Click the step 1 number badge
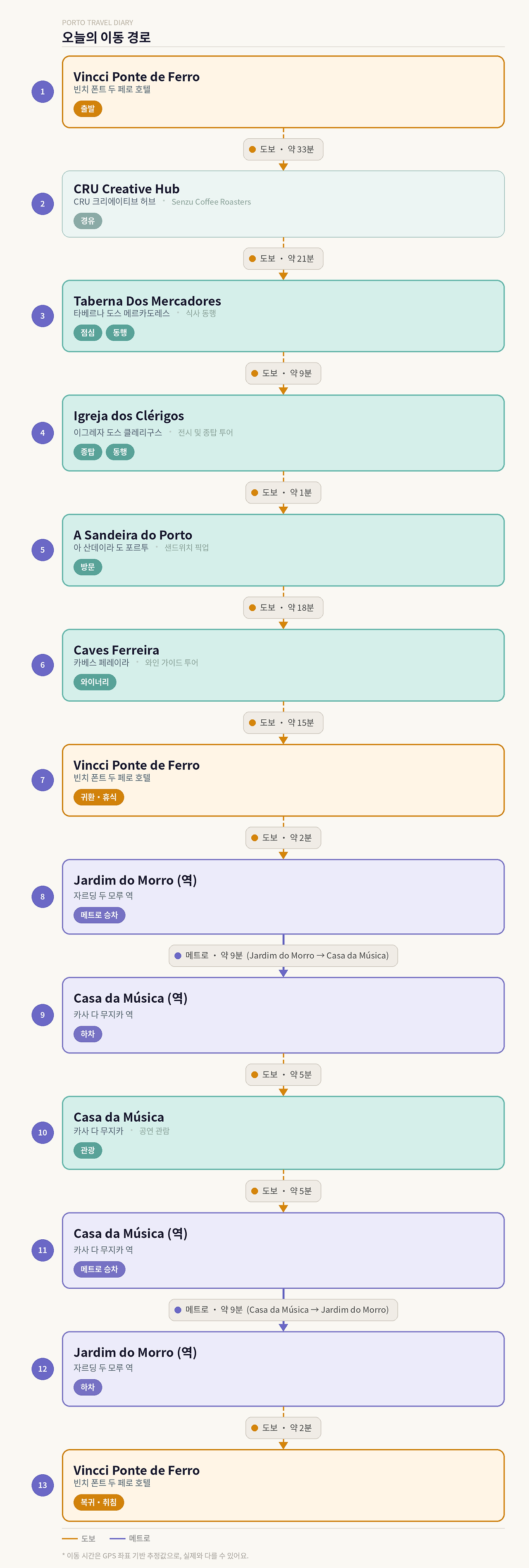The height and width of the screenshot is (1568, 529). click(43, 92)
